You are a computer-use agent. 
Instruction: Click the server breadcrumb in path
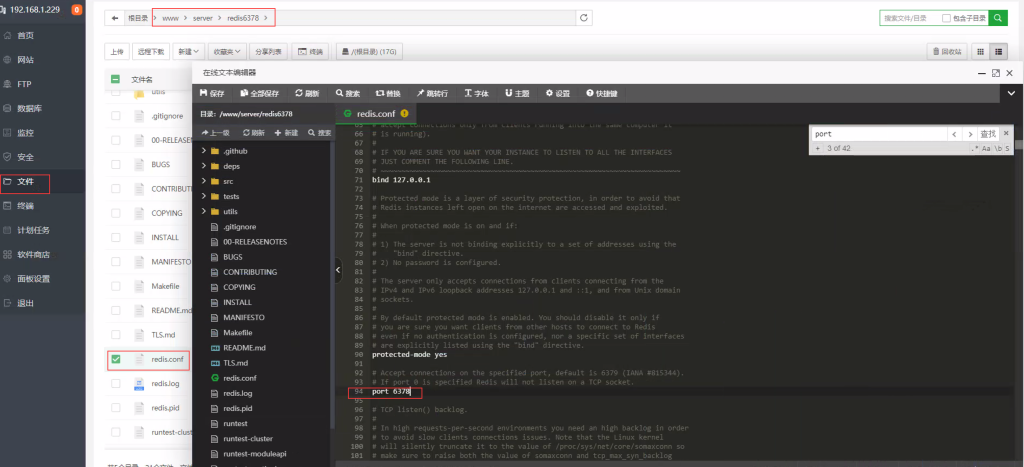pos(203,18)
